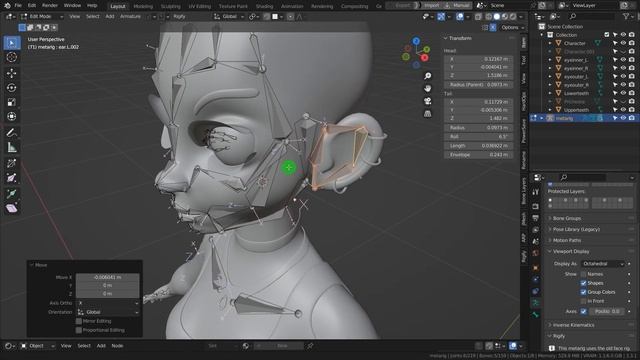Open the outliner filter funnel
The image size is (640, 360).
[626, 16]
